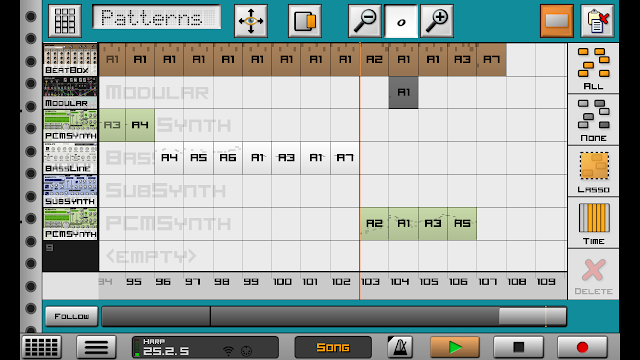Select A3 pattern in upper PCMSynth row

(112, 125)
